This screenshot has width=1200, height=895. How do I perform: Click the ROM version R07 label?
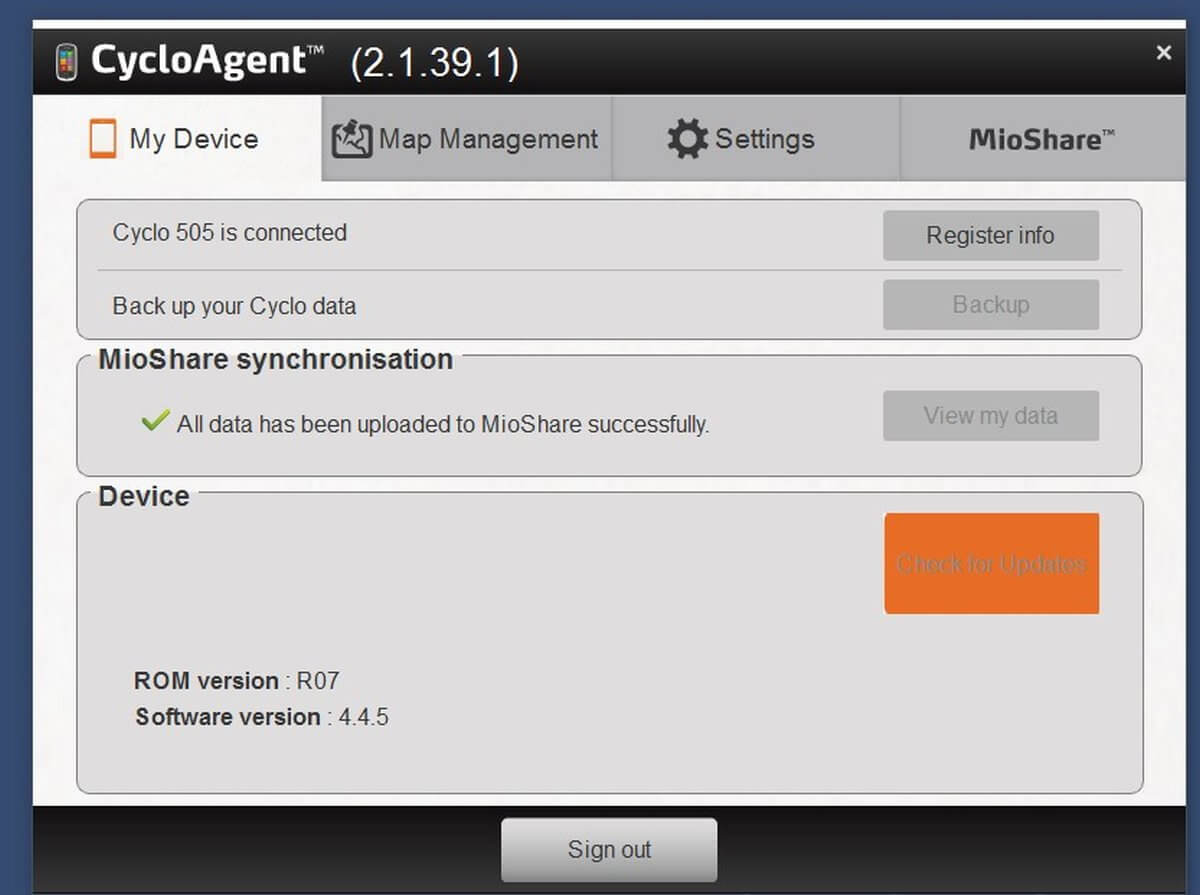(x=237, y=681)
